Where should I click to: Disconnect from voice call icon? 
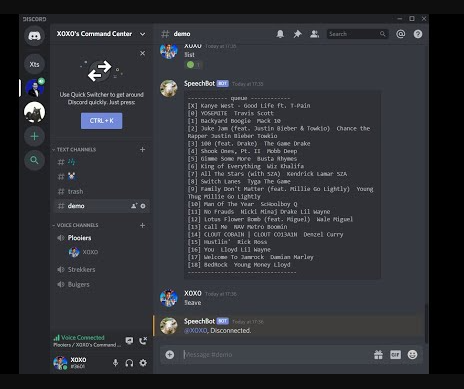click(143, 341)
